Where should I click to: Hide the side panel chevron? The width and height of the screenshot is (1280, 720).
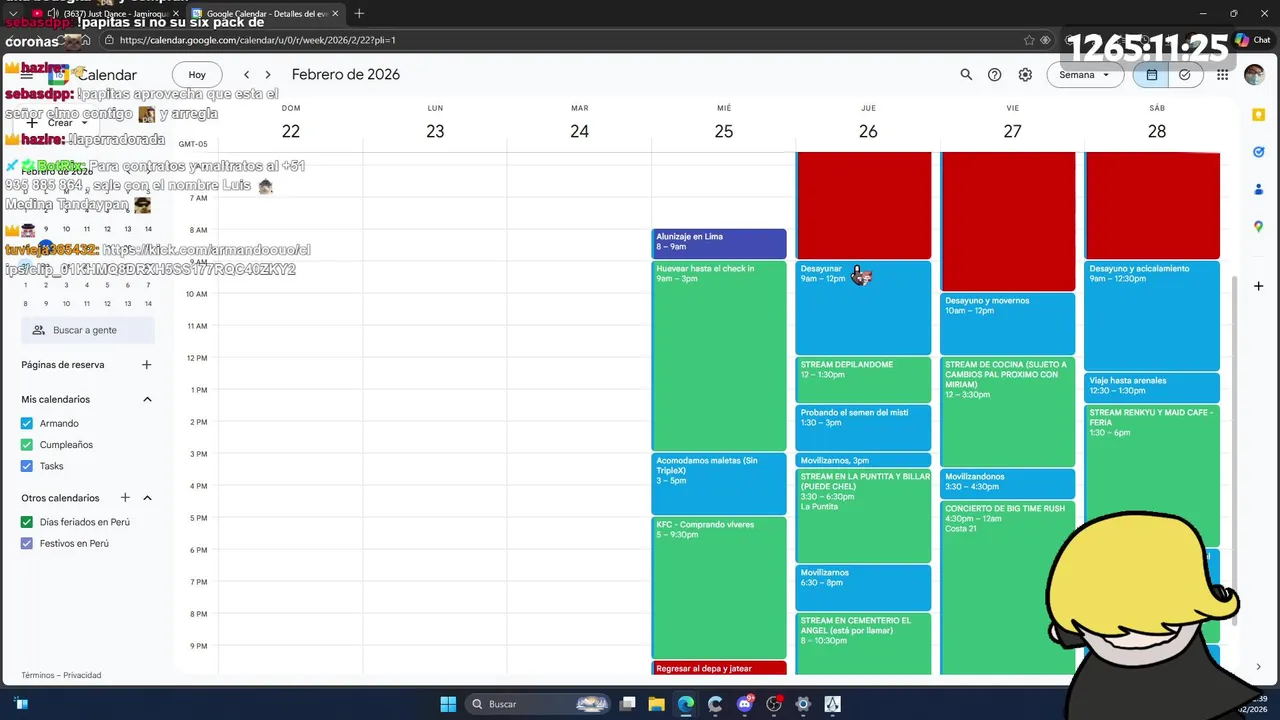tap(1259, 667)
